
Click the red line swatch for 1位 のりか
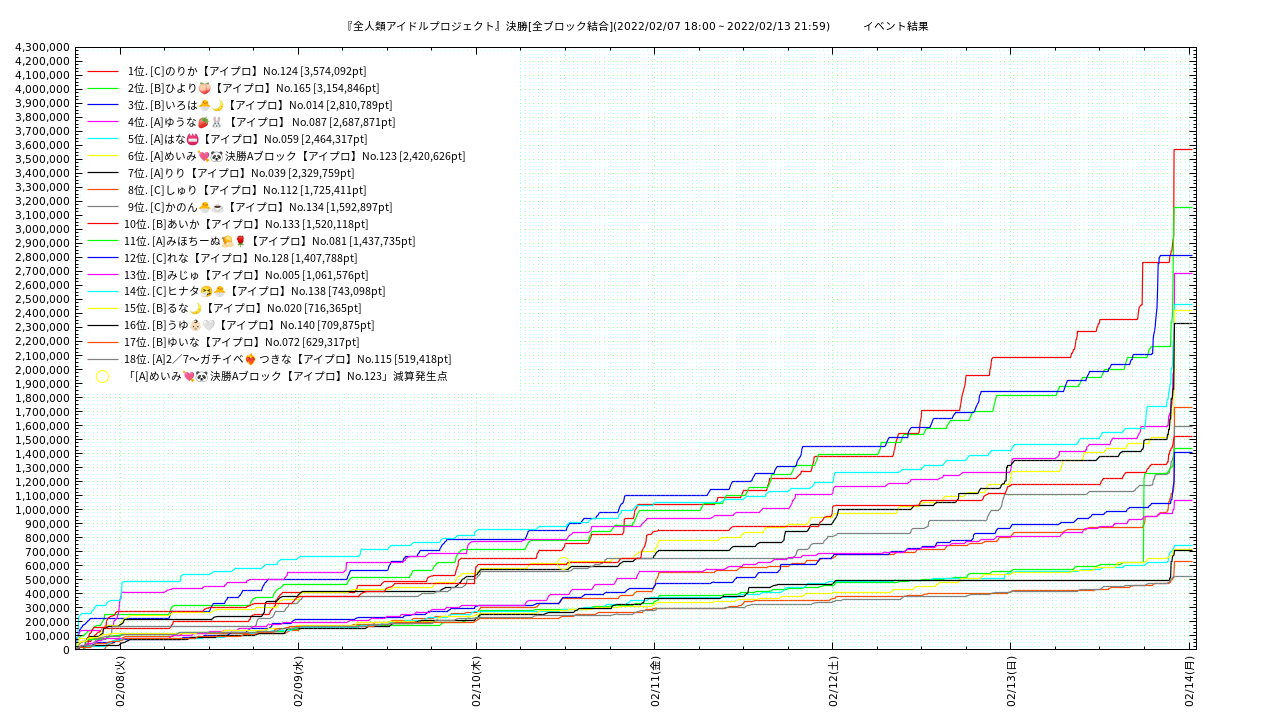pyautogui.click(x=103, y=72)
